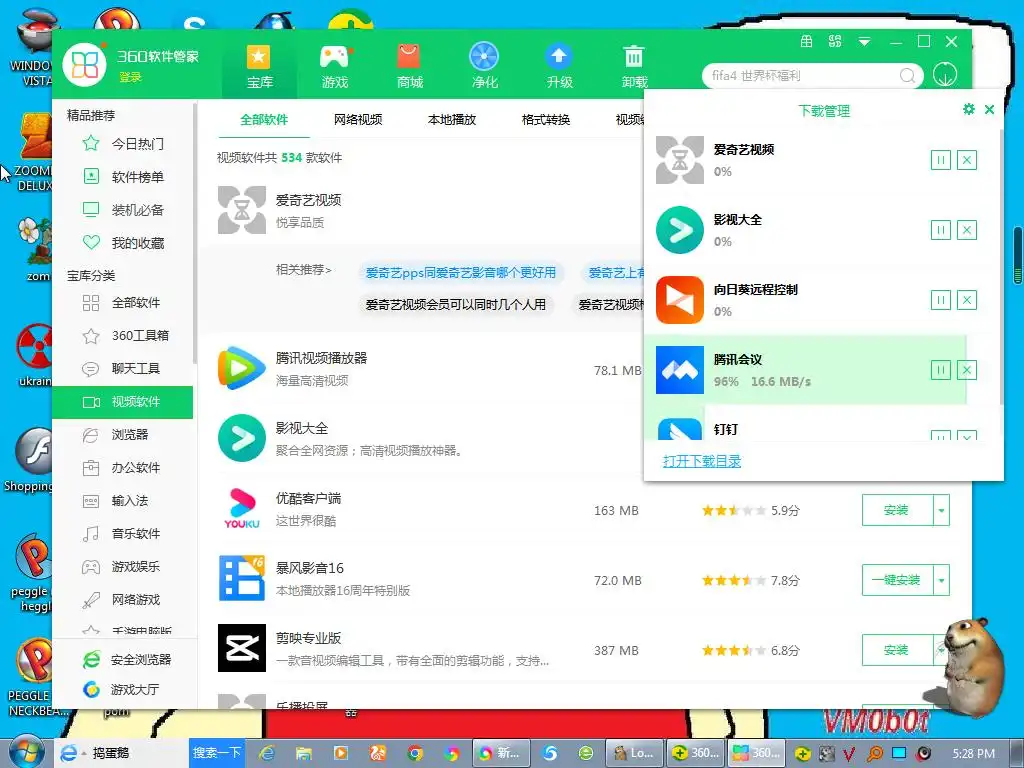This screenshot has width=1024, height=768.
Task: Click the search magnifier icon
Action: coord(908,76)
